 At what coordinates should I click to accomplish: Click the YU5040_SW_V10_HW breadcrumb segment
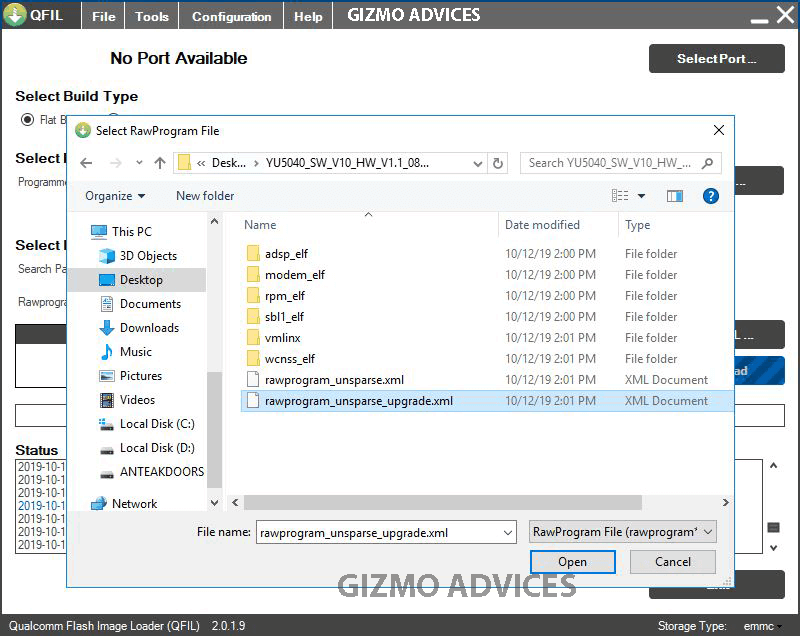(347, 163)
